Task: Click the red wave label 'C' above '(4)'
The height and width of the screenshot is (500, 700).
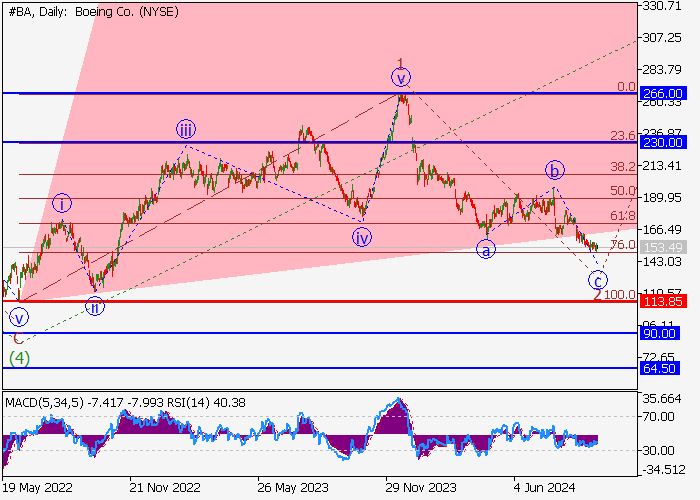Action: tap(18, 339)
